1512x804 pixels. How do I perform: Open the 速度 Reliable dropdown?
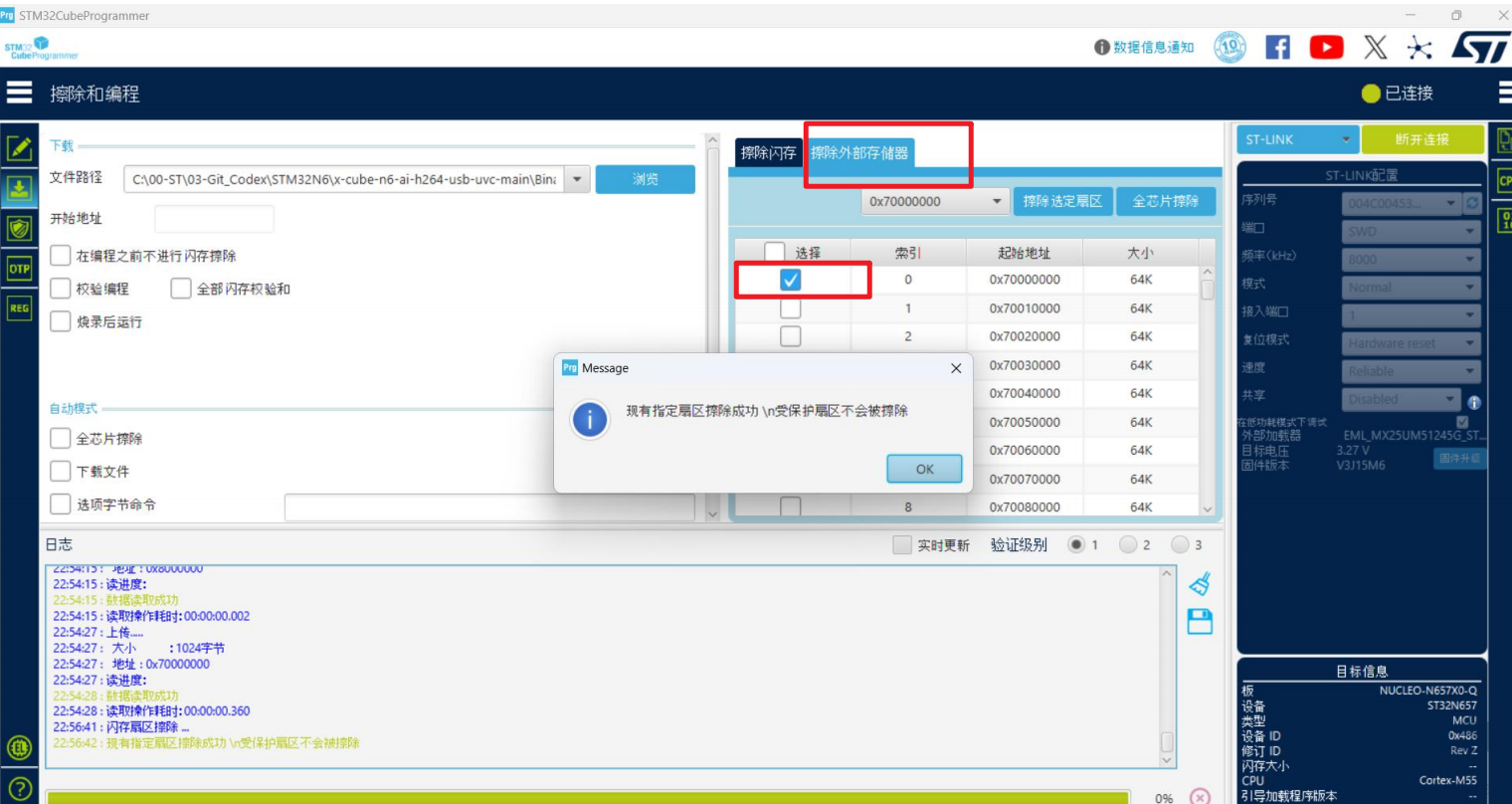coord(1412,371)
